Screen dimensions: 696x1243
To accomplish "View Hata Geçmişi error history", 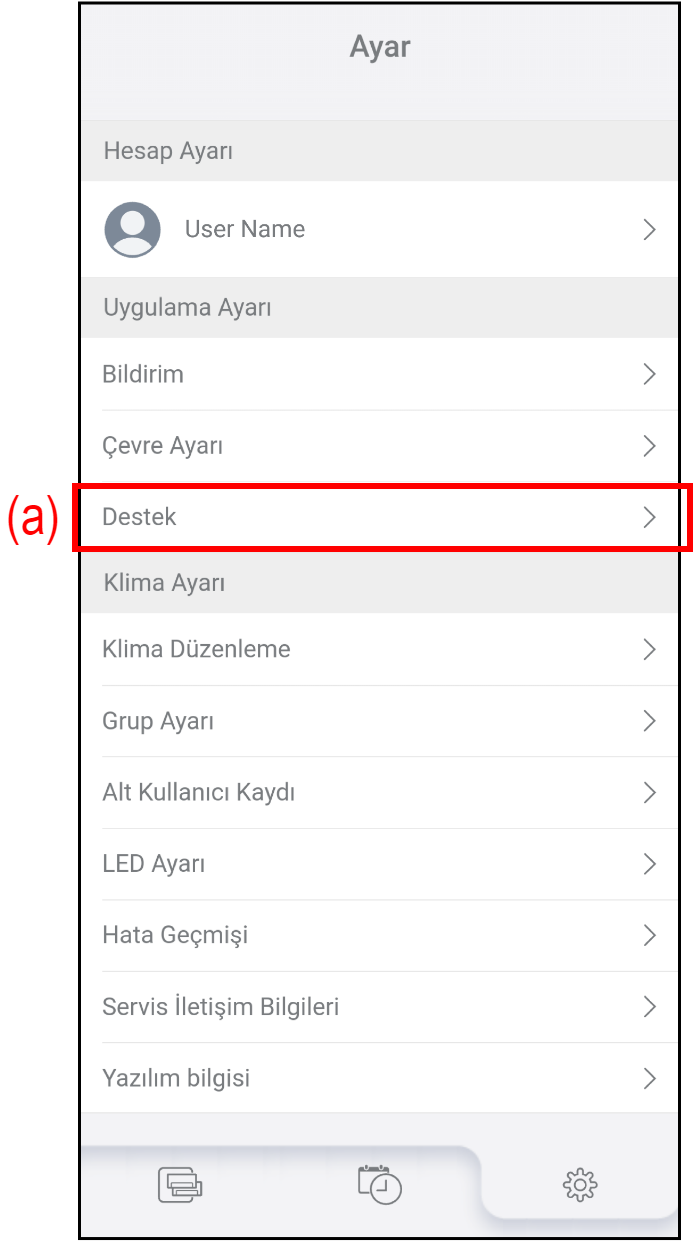I will point(175,935).
